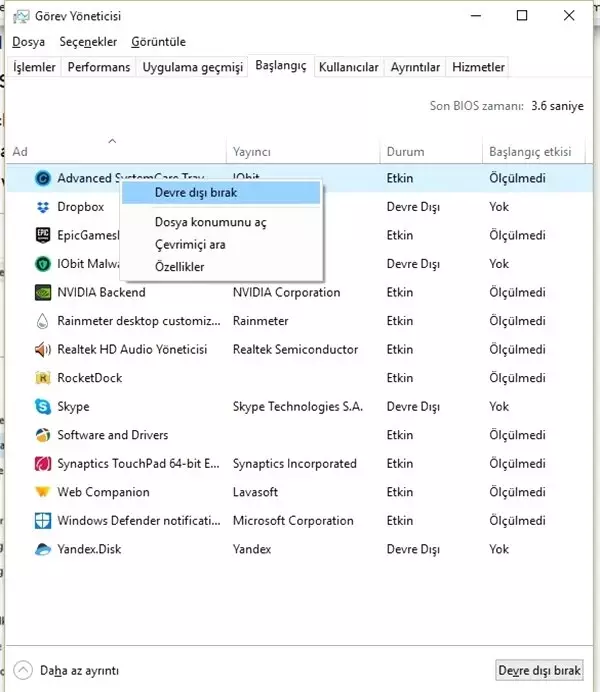Click the Lavasoft publisher cell

tap(255, 492)
